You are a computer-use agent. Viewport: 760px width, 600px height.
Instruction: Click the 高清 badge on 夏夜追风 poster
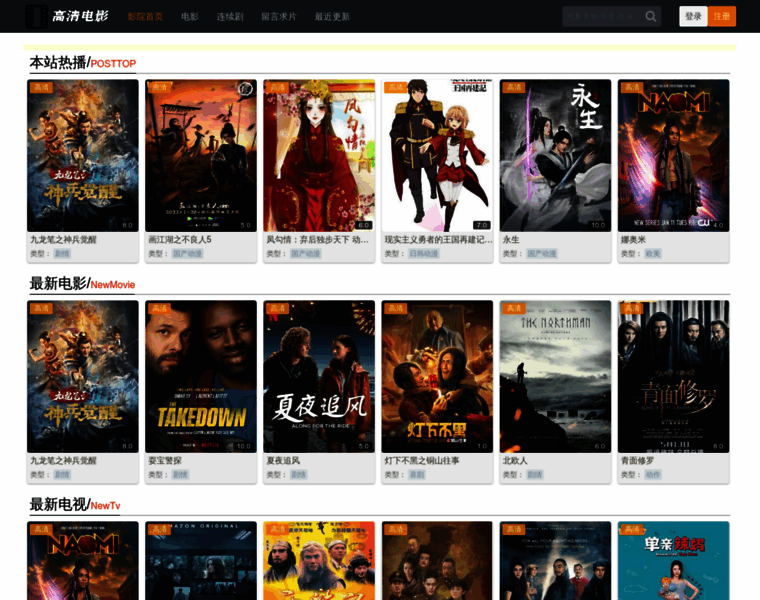pyautogui.click(x=277, y=309)
